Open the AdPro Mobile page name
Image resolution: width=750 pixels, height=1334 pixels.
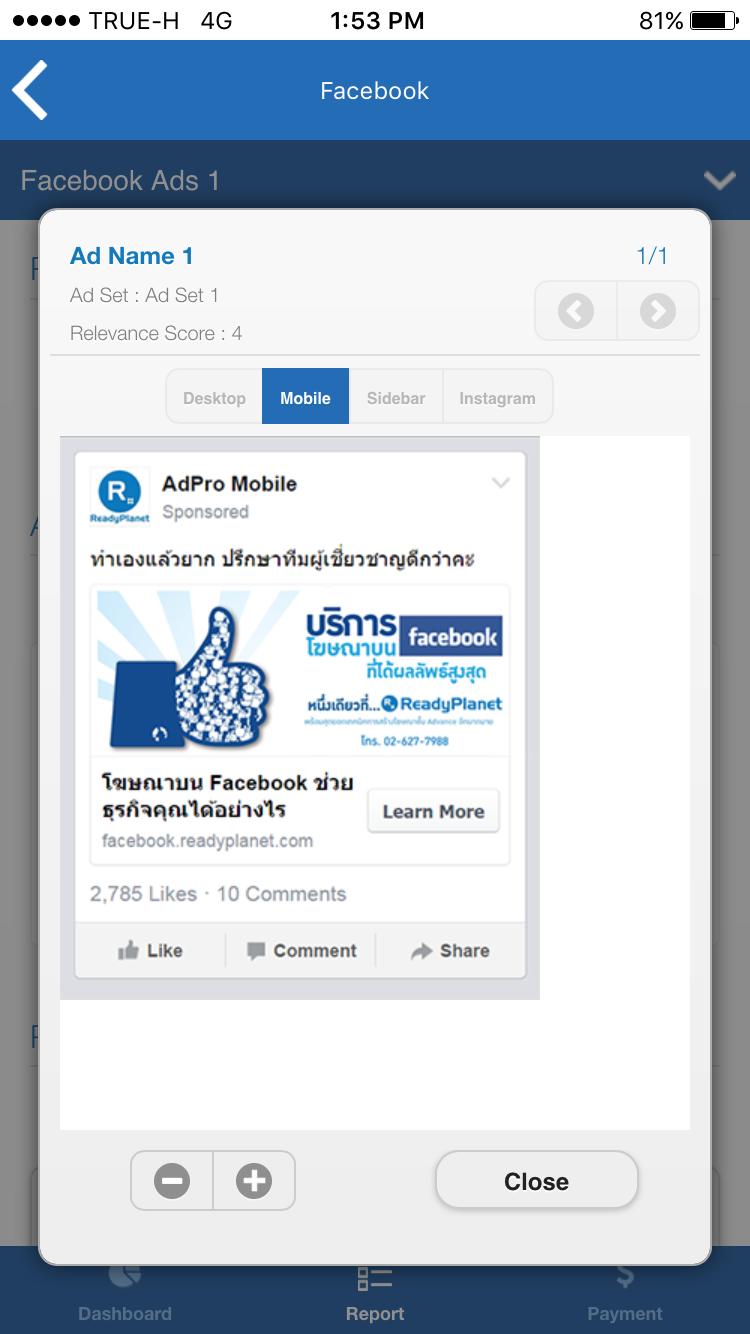click(229, 483)
